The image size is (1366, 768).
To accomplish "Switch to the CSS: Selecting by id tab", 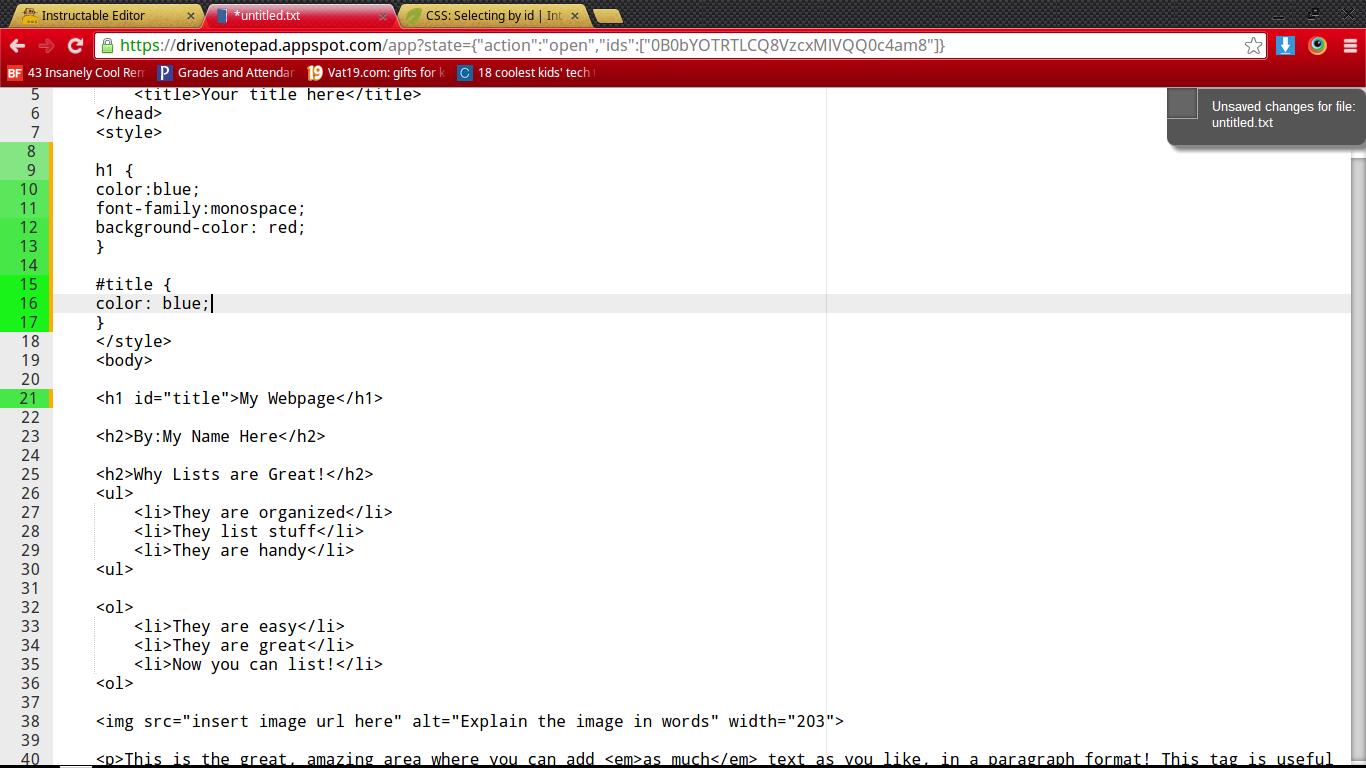I will [x=492, y=16].
